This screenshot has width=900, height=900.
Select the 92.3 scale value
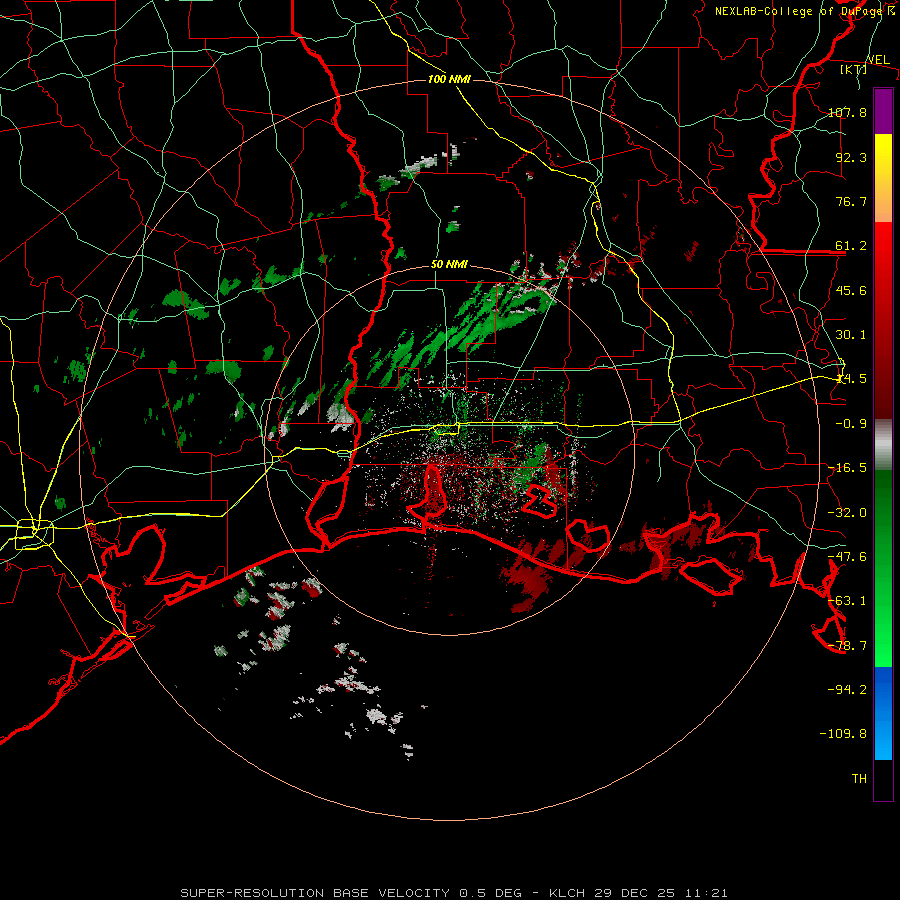coord(851,157)
